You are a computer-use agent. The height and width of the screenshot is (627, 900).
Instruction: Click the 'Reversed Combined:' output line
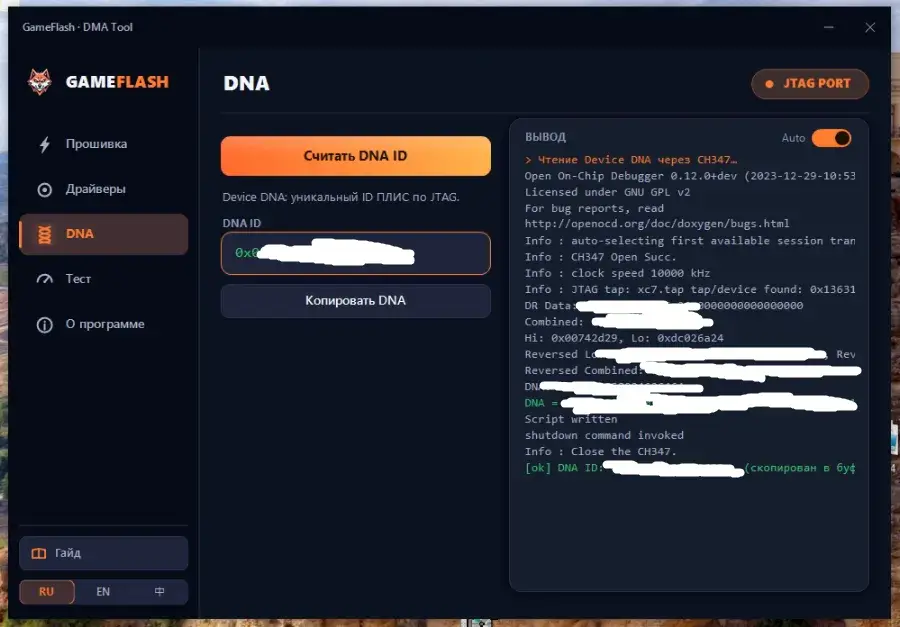(x=692, y=371)
